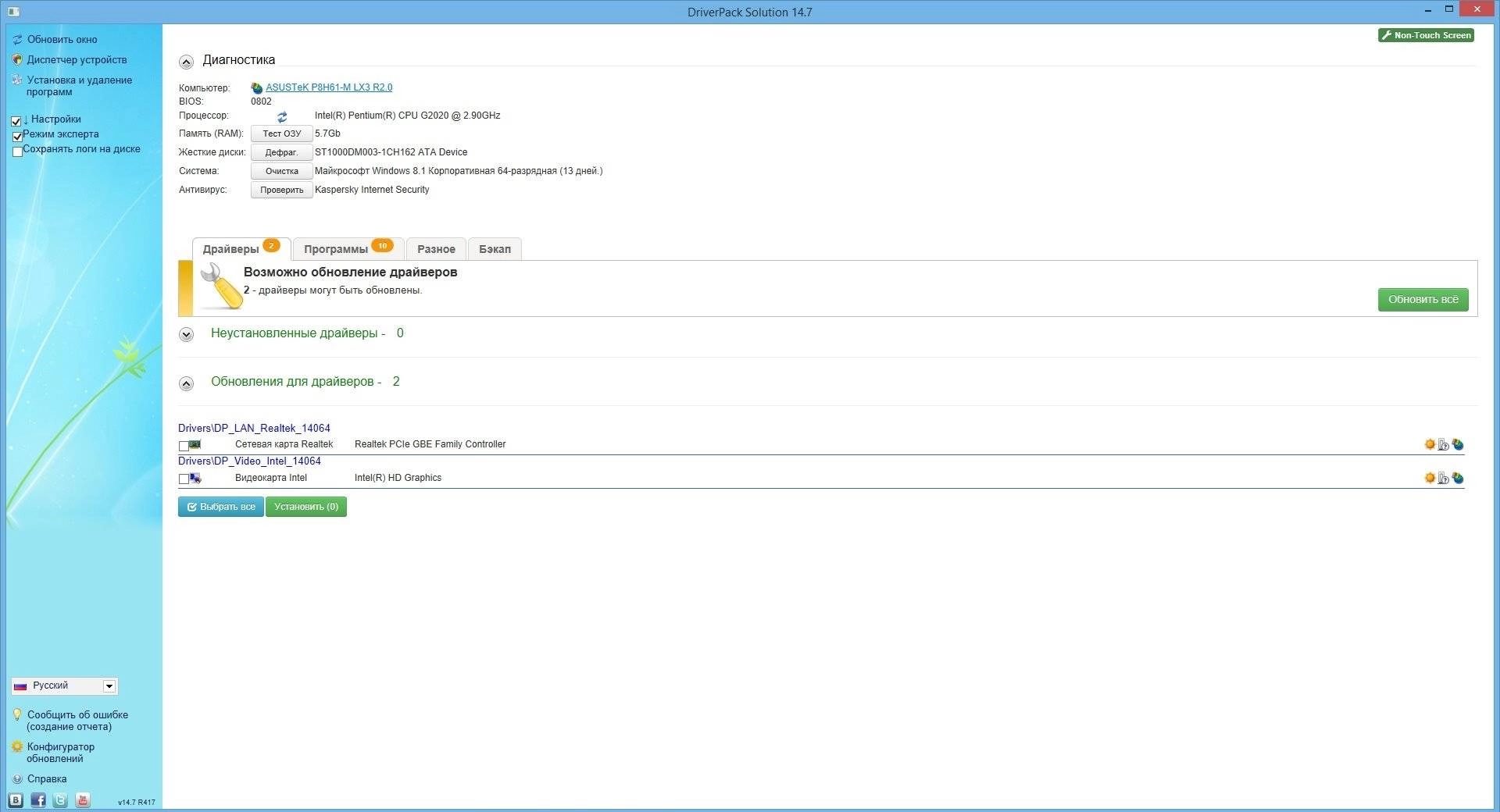Expand Неустановленные драйверы section
The image size is (1500, 812).
click(x=186, y=334)
